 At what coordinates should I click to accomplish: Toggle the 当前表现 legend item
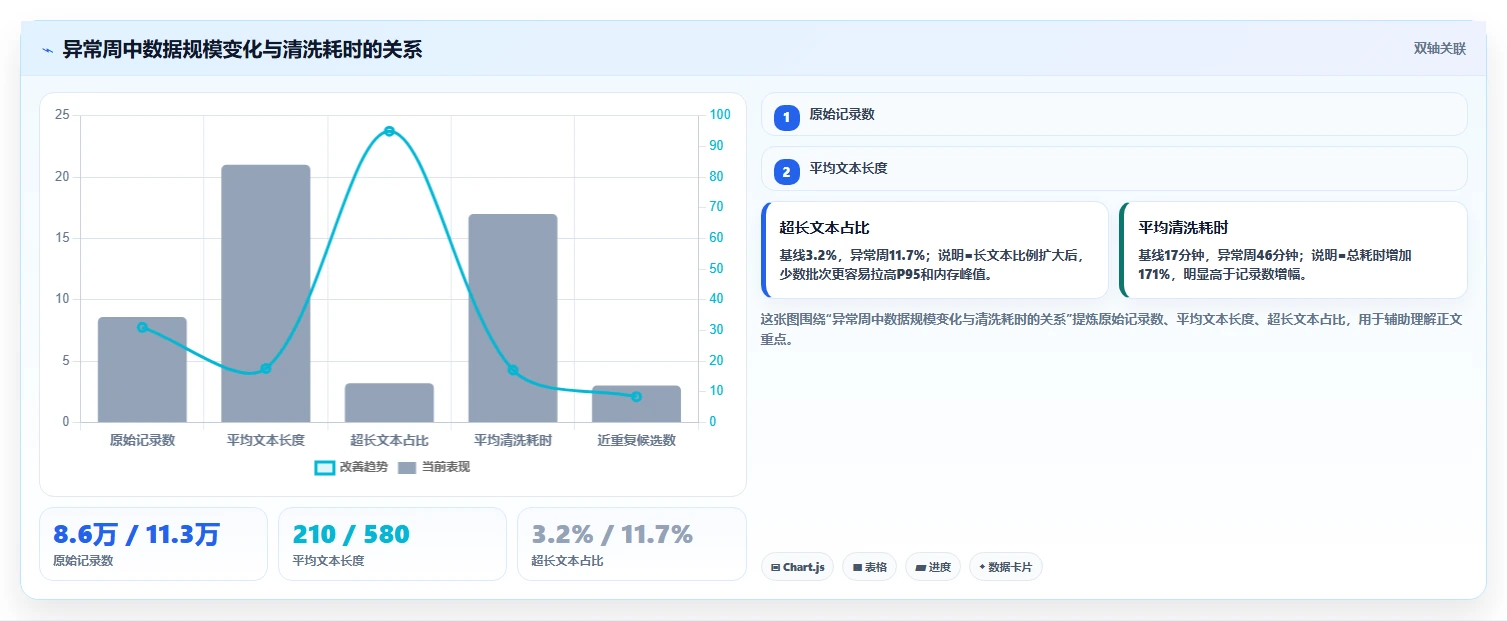[433, 467]
